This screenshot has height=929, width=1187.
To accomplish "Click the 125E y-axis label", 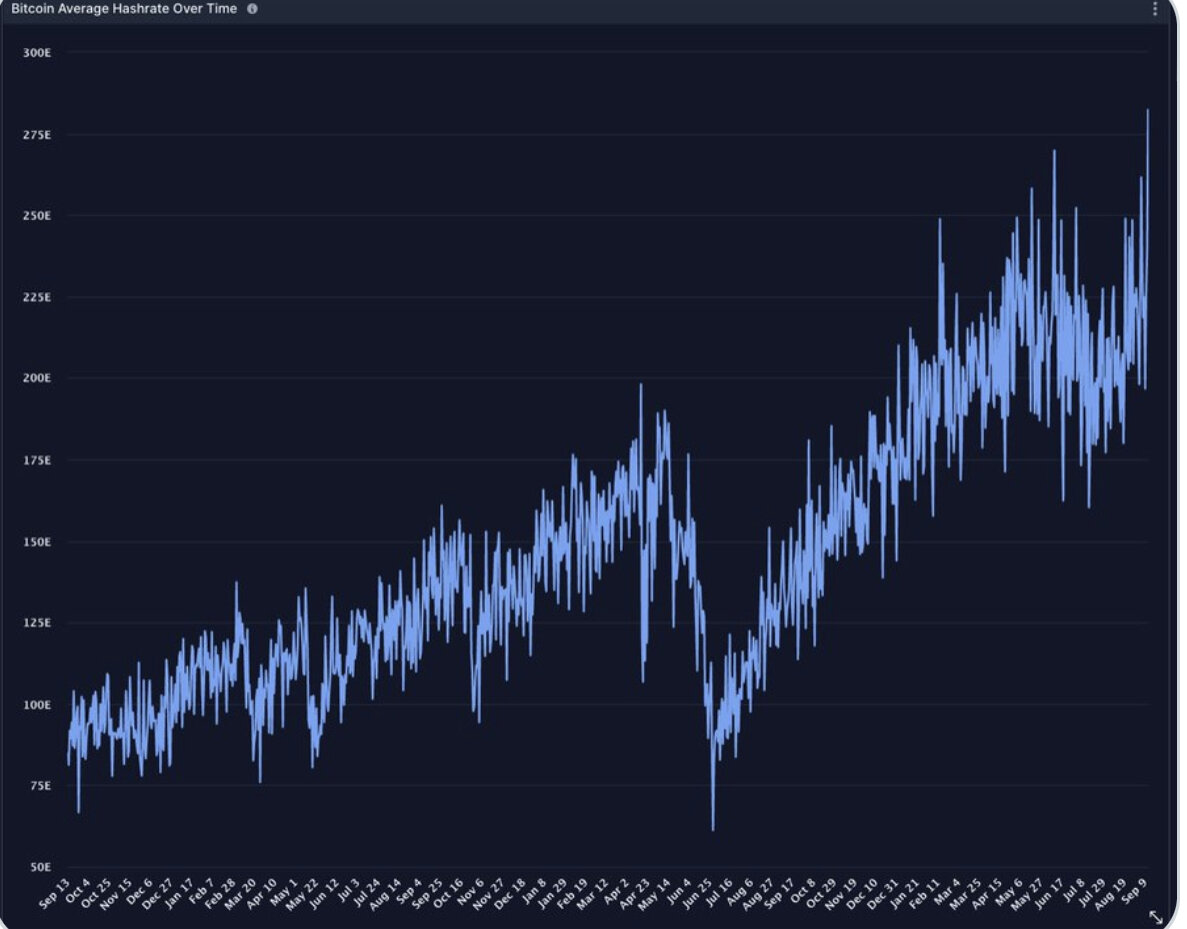I will click(x=37, y=623).
